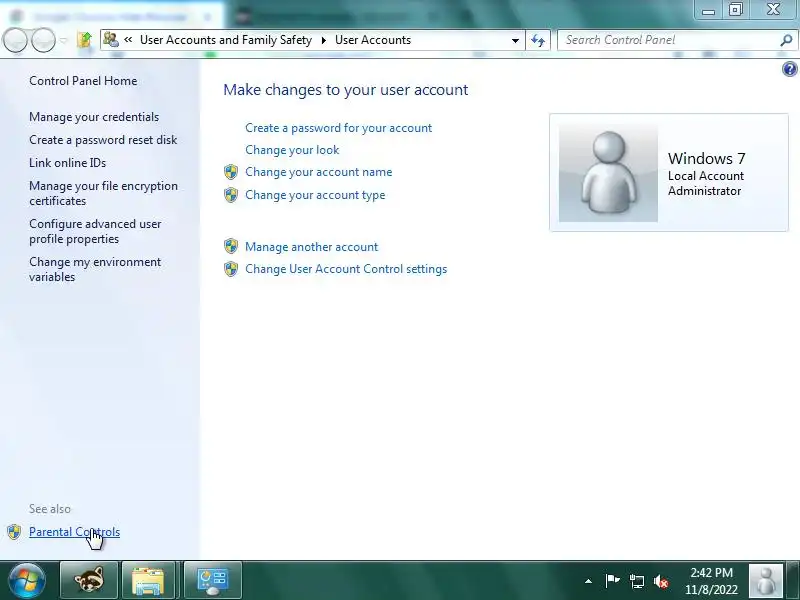Open Change User Account Control settings
This screenshot has height=600, width=800.
(x=346, y=269)
